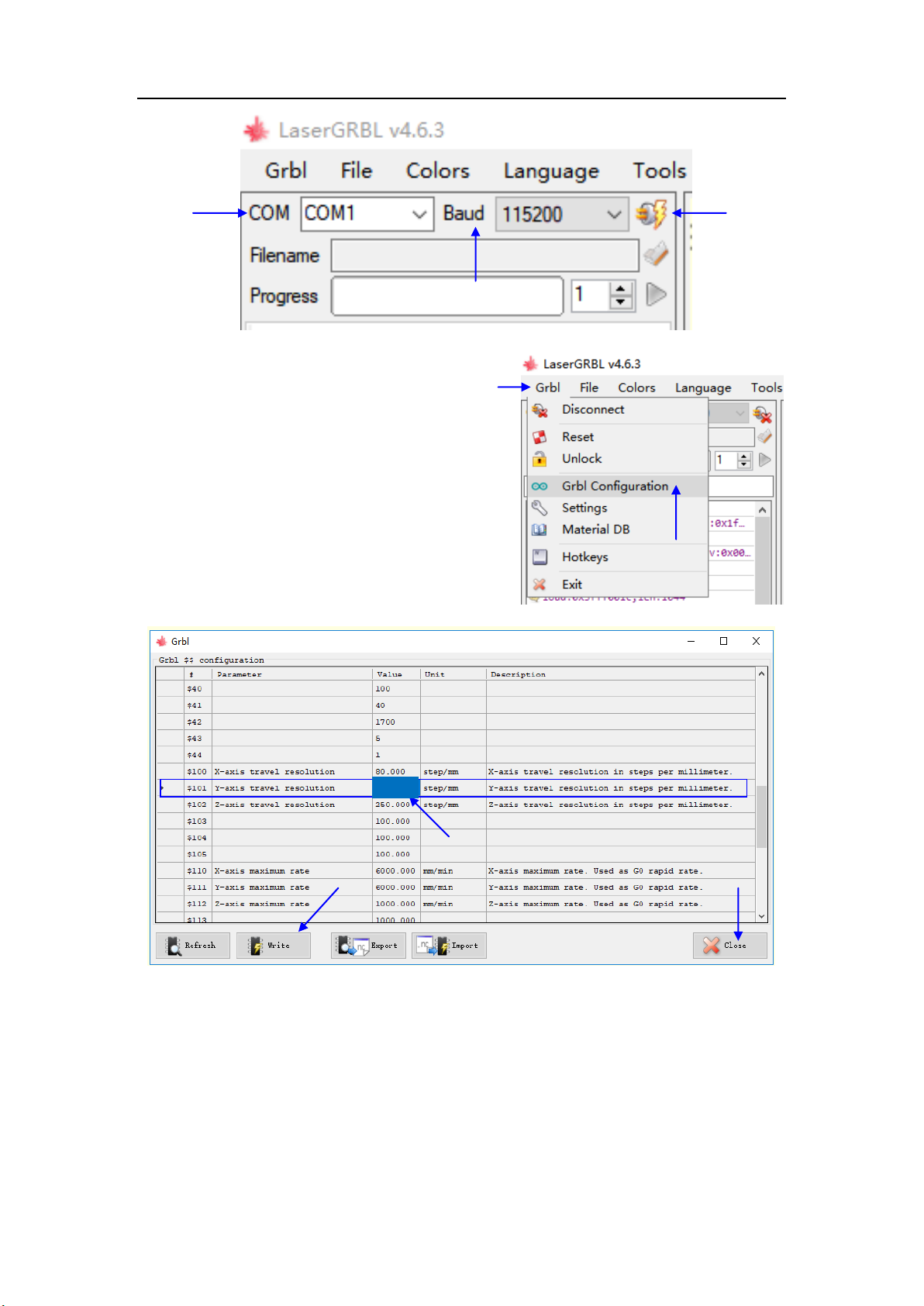This screenshot has width=924, height=1306.
Task: Open the Colors menu in the window with the open Grbl menu
Action: [x=636, y=388]
